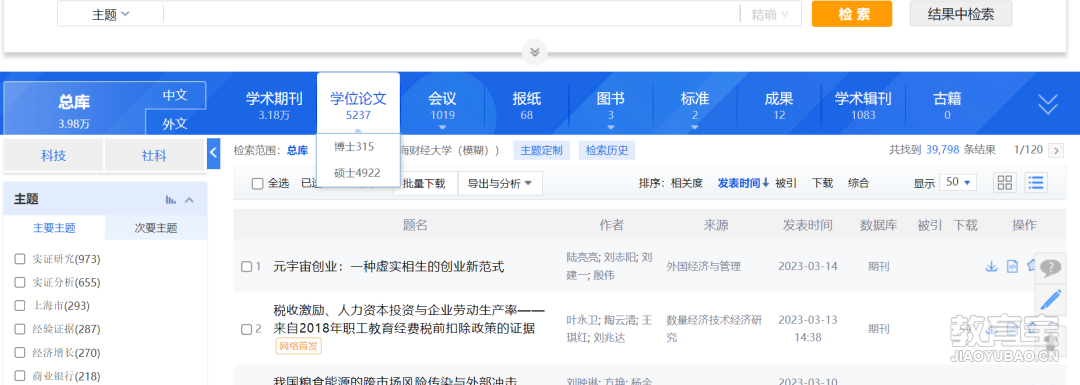Click the 结果中检索 button

[x=961, y=13]
